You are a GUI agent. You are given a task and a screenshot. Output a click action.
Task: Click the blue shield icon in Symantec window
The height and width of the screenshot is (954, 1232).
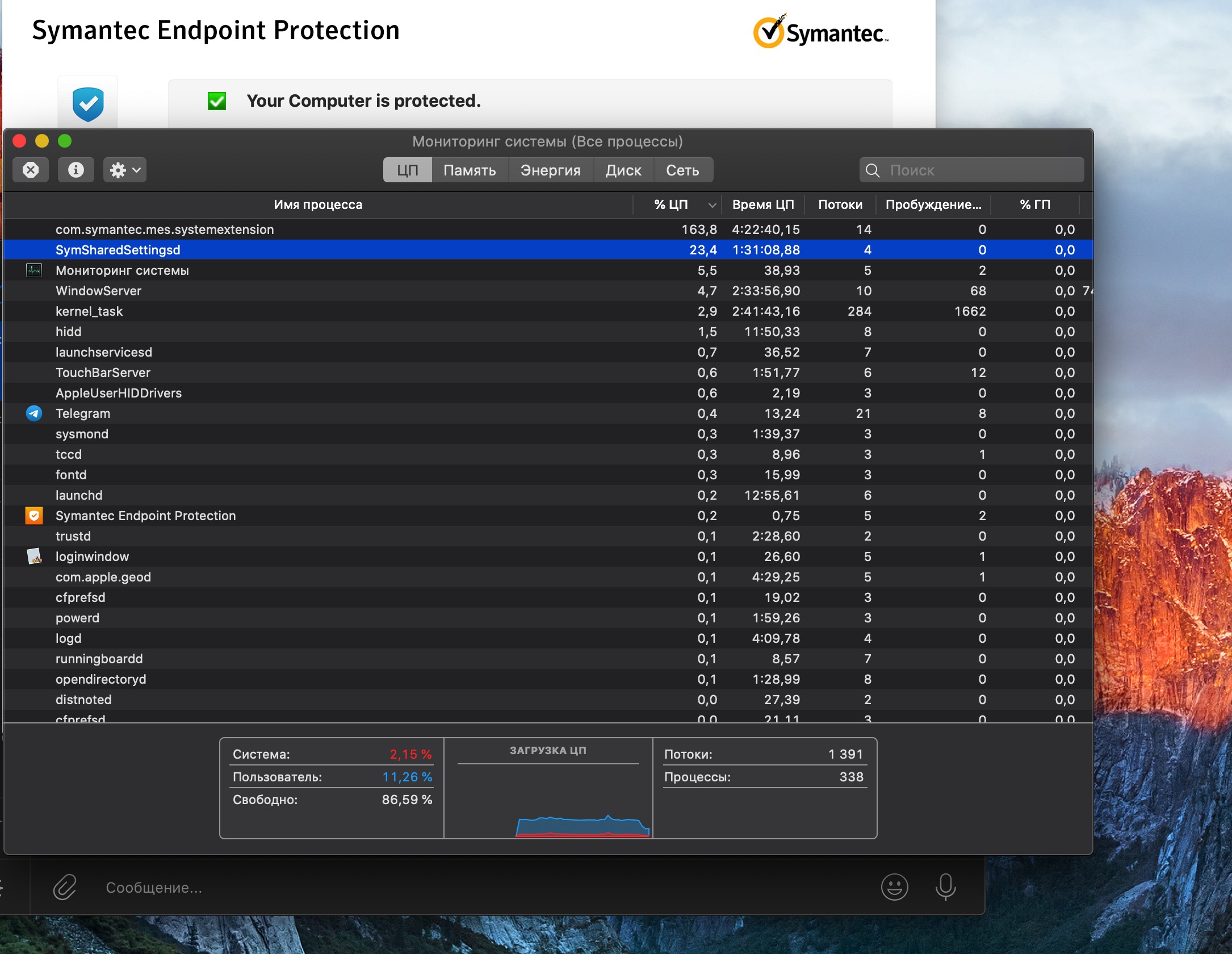[x=88, y=104]
